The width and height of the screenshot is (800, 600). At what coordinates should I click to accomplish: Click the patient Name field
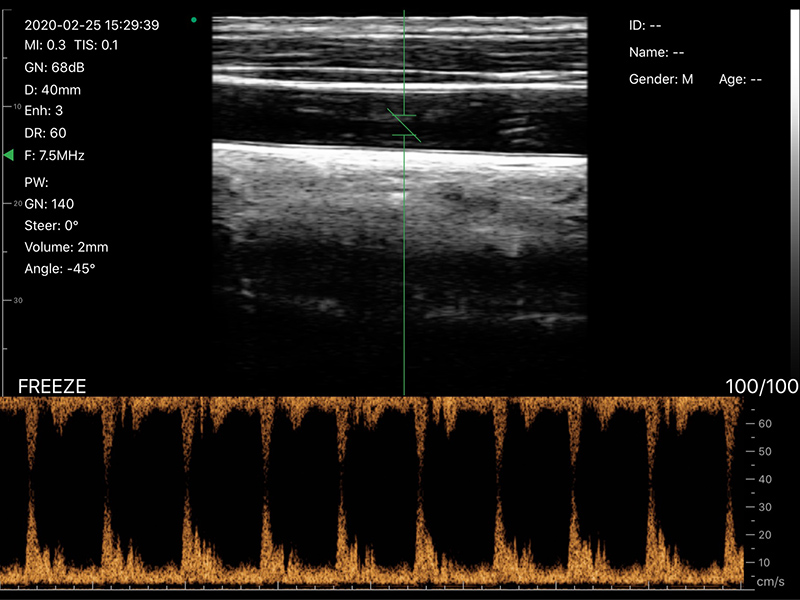point(656,52)
